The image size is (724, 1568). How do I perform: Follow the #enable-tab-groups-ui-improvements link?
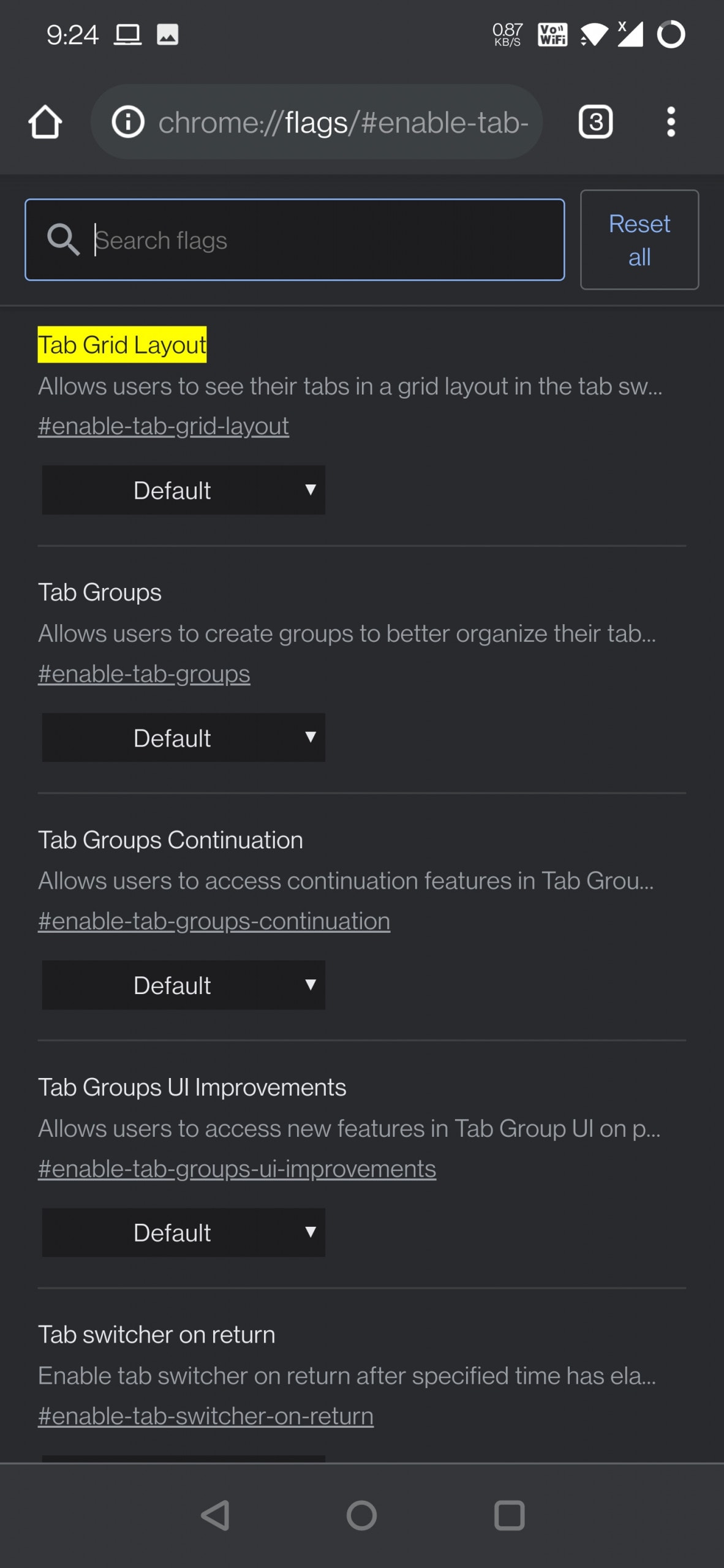237,1168
